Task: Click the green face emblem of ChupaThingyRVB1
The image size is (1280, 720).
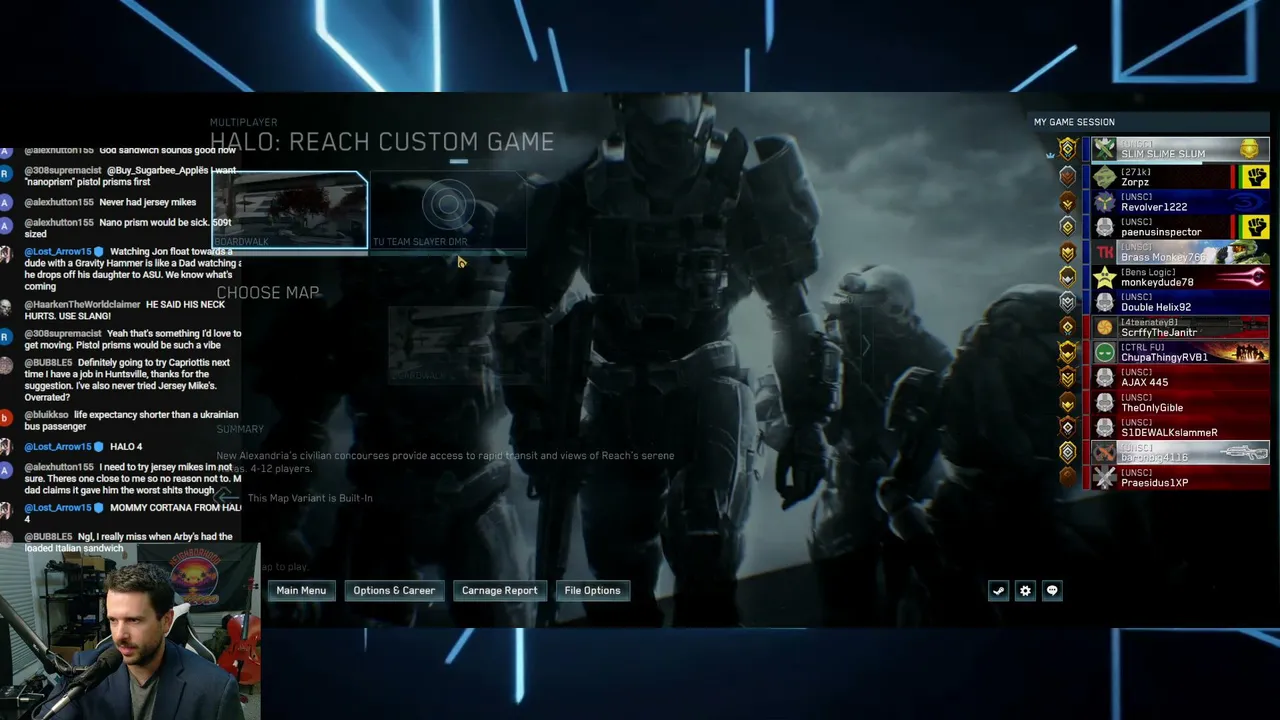Action: click(x=1104, y=352)
